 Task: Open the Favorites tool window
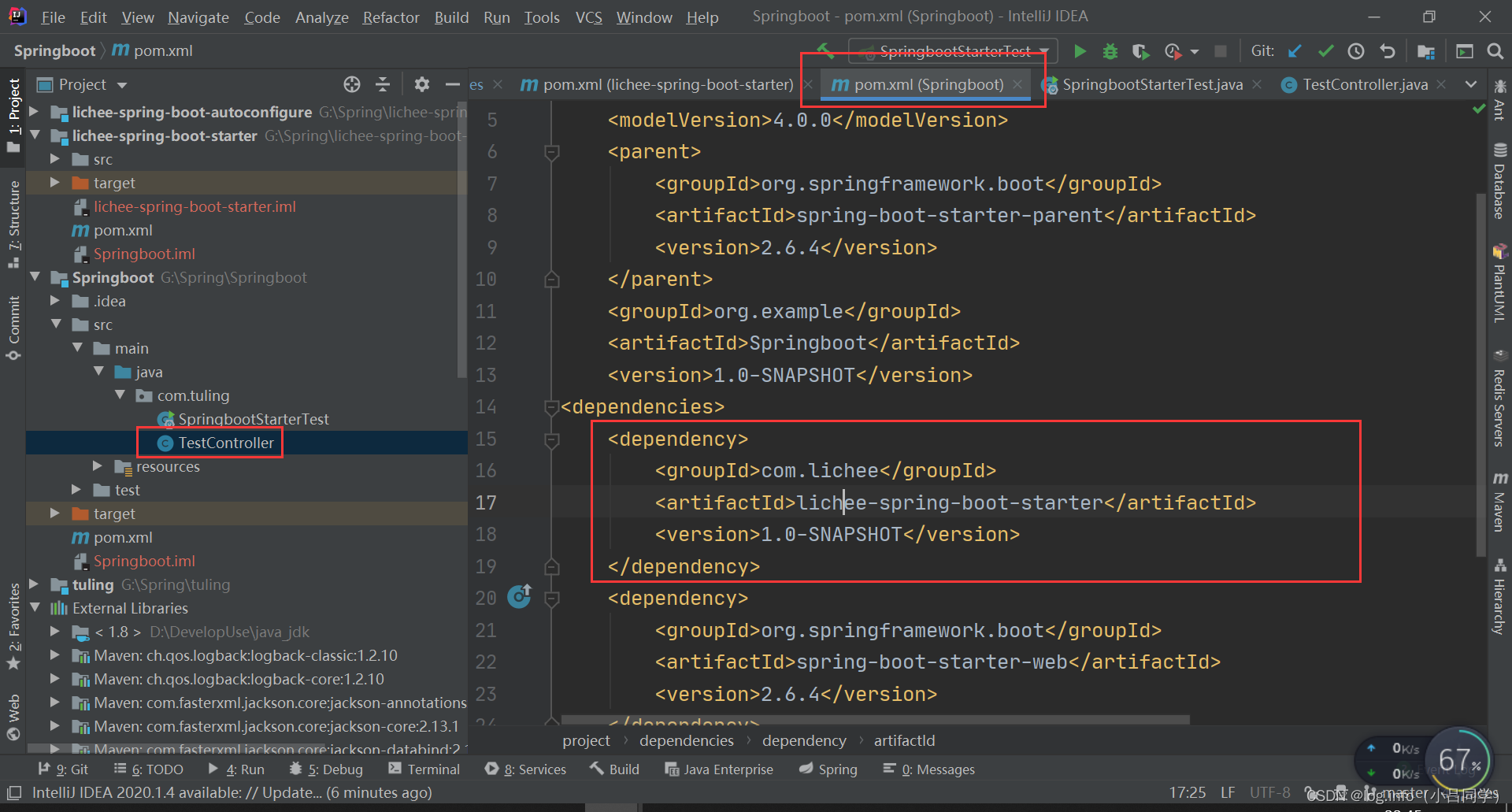(13, 626)
